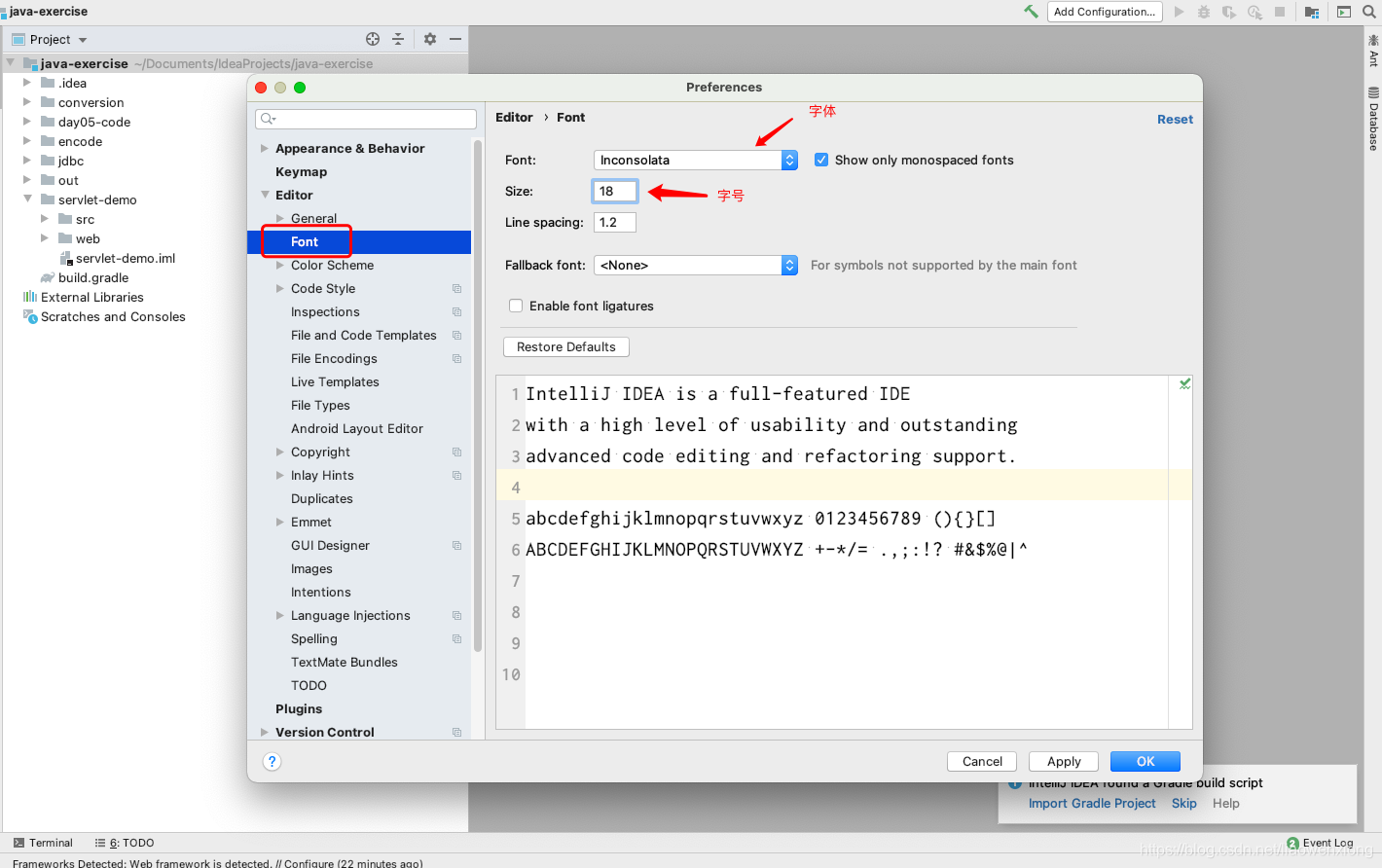Click Import Gradle Project link
This screenshot has width=1382, height=868.
(x=1092, y=804)
